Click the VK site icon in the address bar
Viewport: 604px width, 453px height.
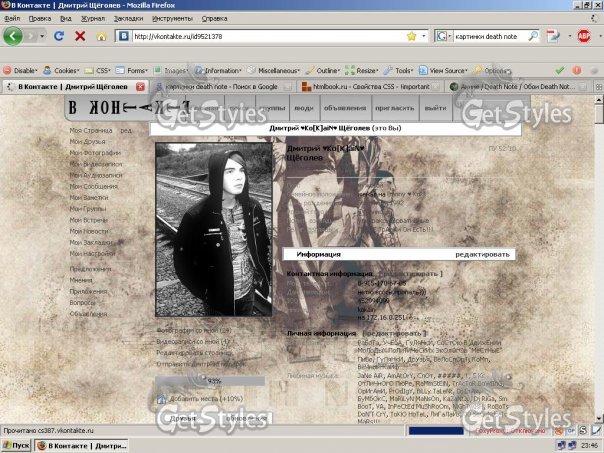[124, 36]
